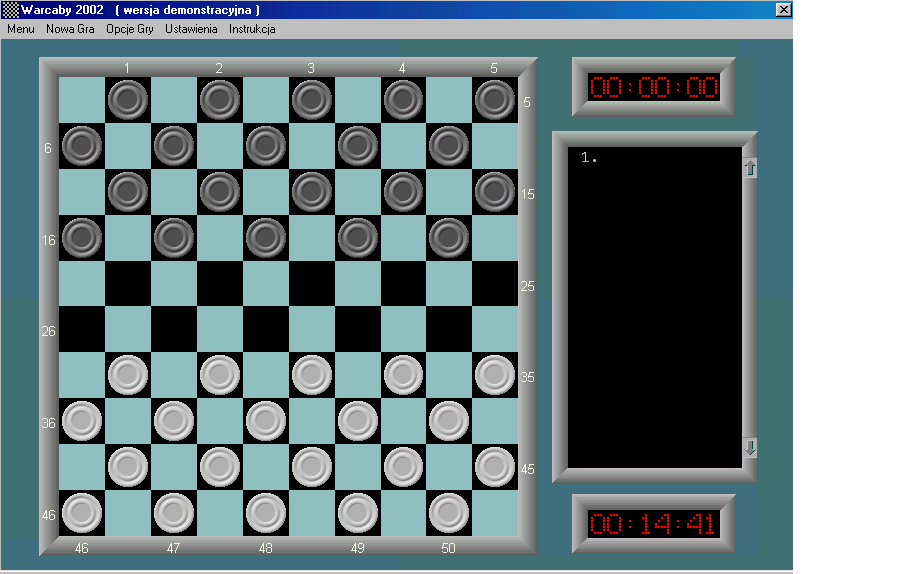The width and height of the screenshot is (918, 574).
Task: Click empty dark square 24
Action: coord(403,283)
